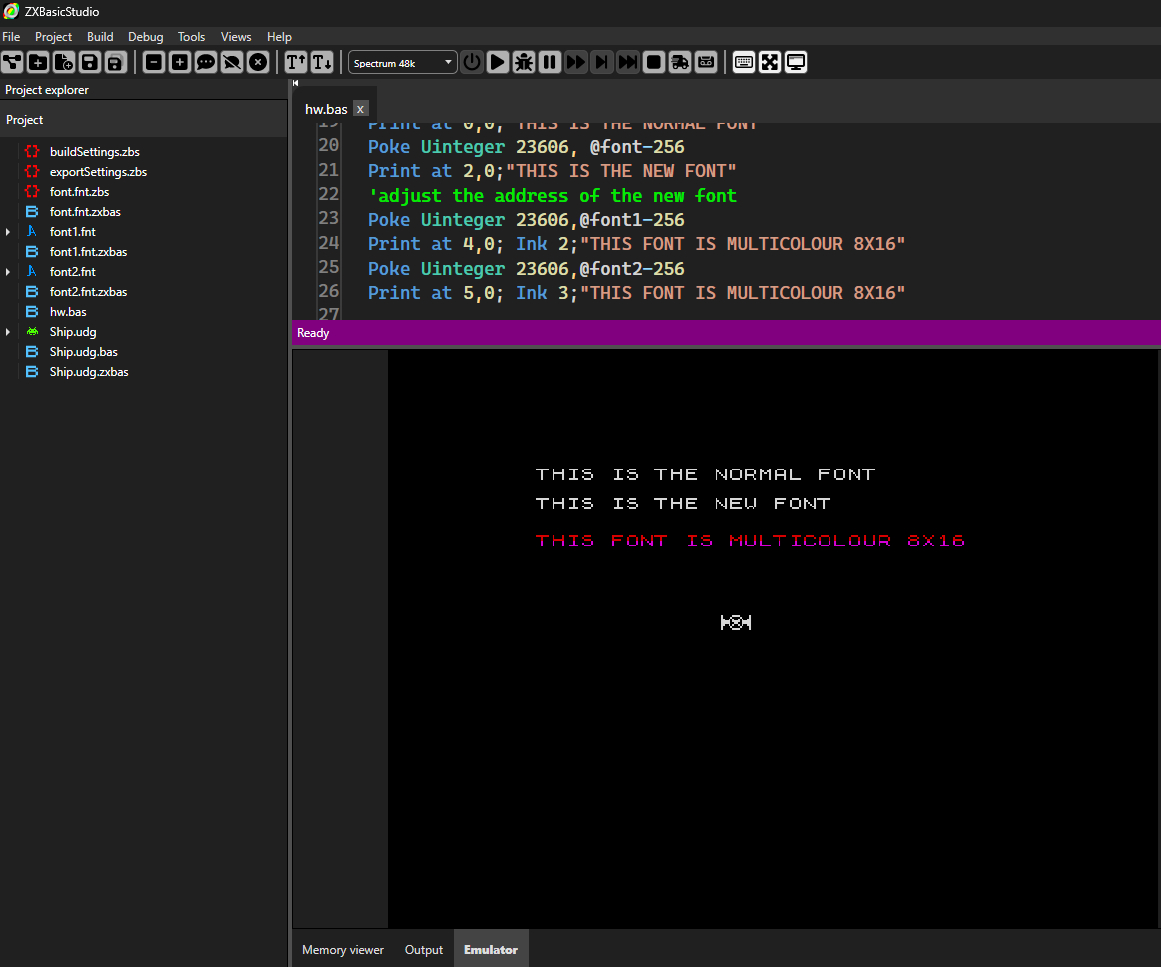
Task: Decrease the editor font size icon
Action: click(x=322, y=62)
